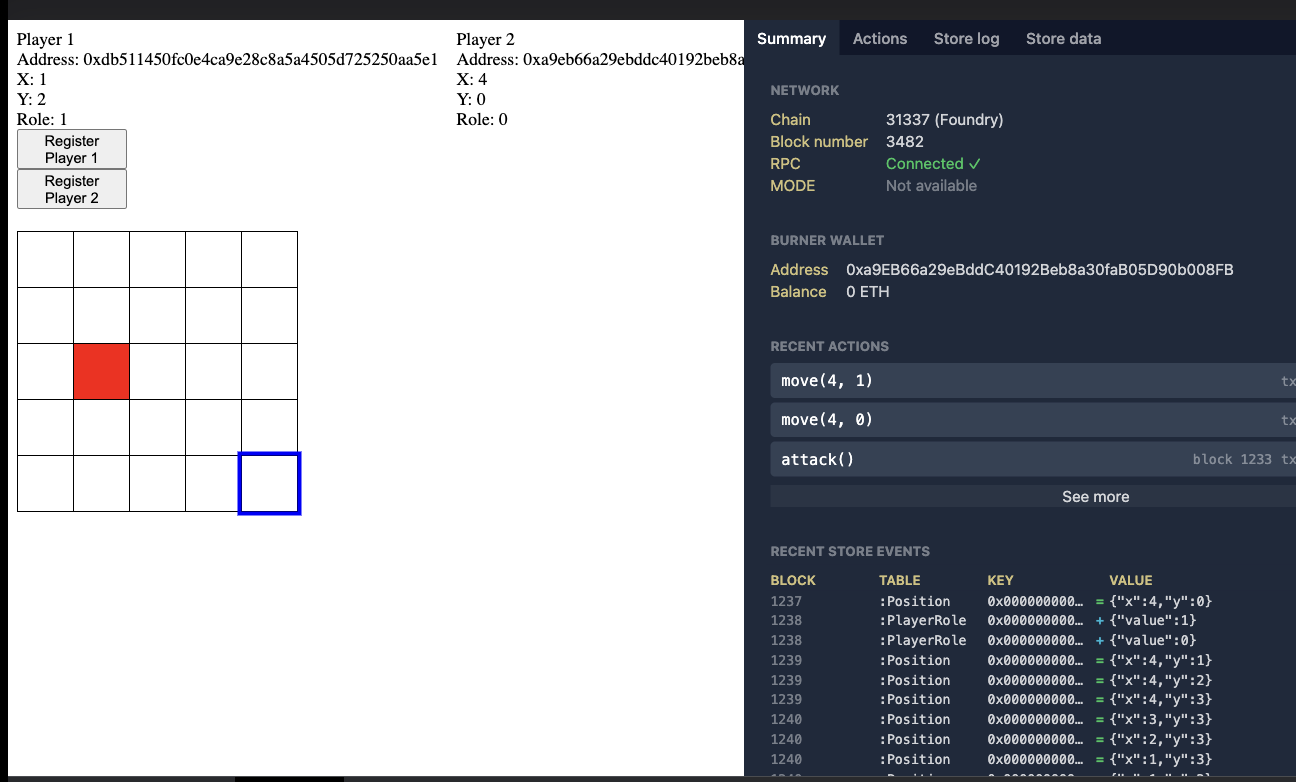This screenshot has height=782, width=1296.
Task: Click event value {"x":4,"y":2}
Action: (x=1161, y=680)
